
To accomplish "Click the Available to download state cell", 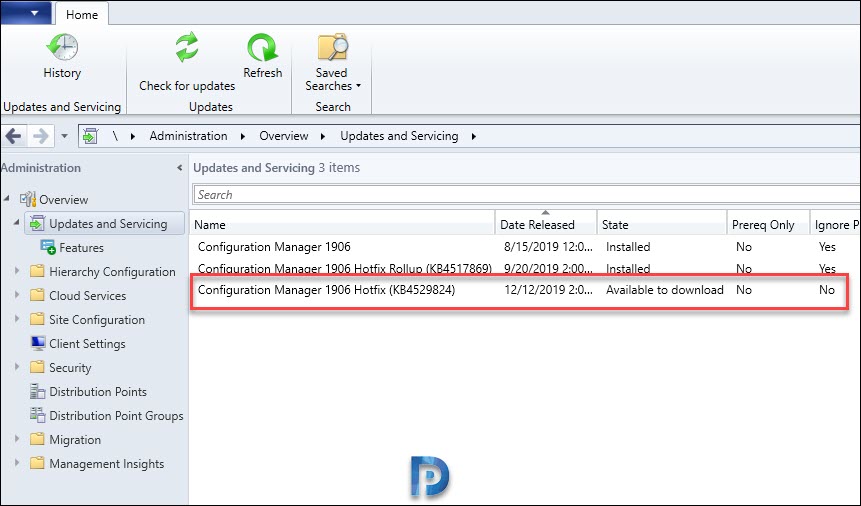I will point(664,290).
